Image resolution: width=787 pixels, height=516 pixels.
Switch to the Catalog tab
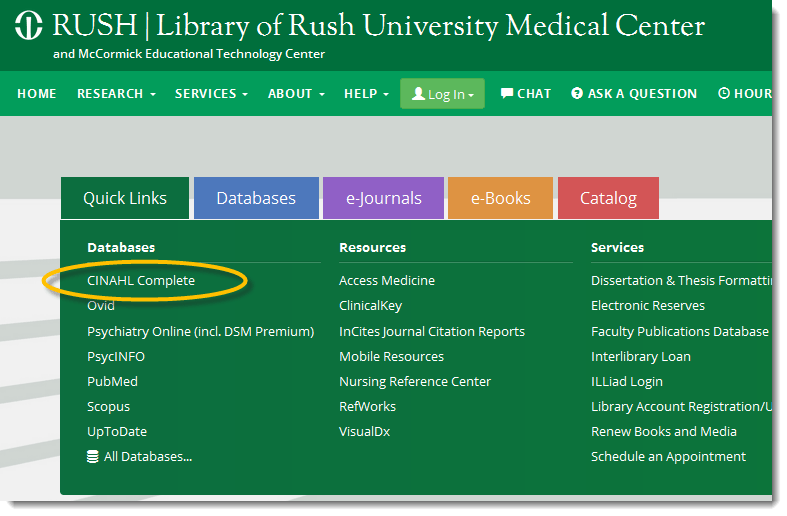coord(608,198)
